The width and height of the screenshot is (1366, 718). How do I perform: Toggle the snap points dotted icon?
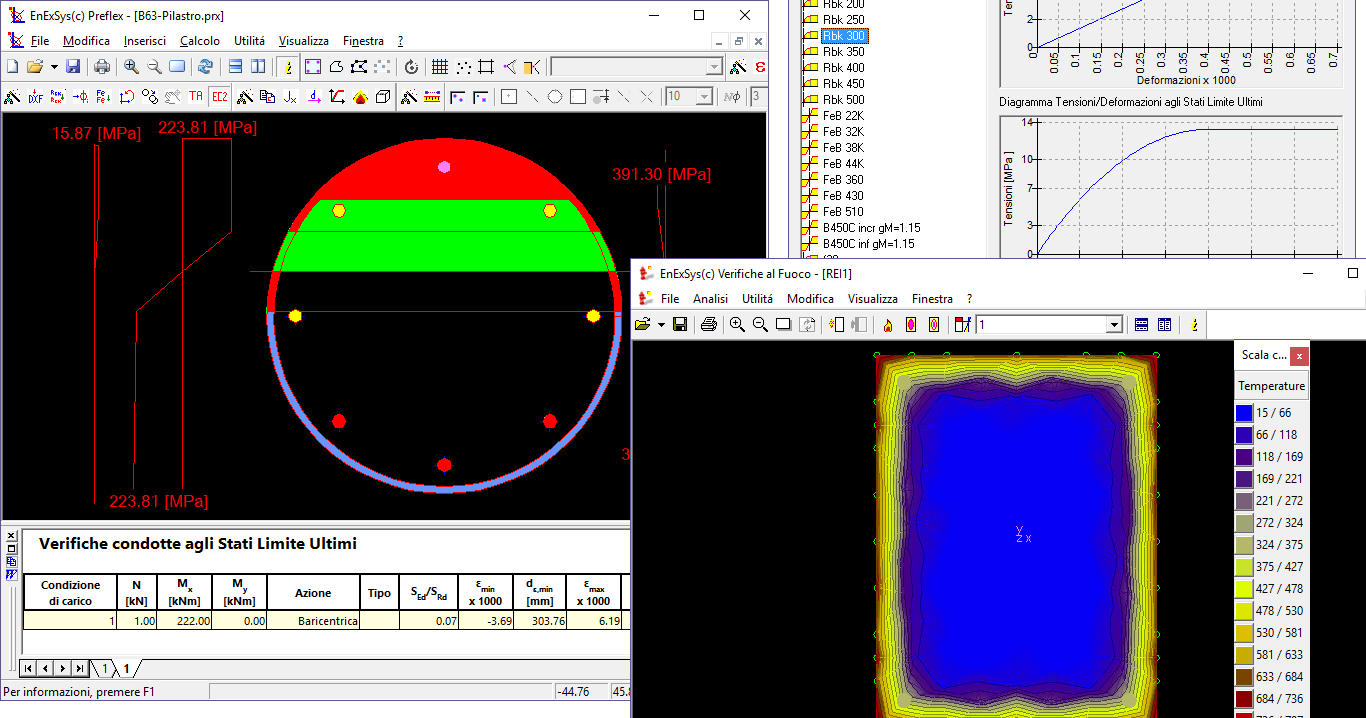[463, 67]
